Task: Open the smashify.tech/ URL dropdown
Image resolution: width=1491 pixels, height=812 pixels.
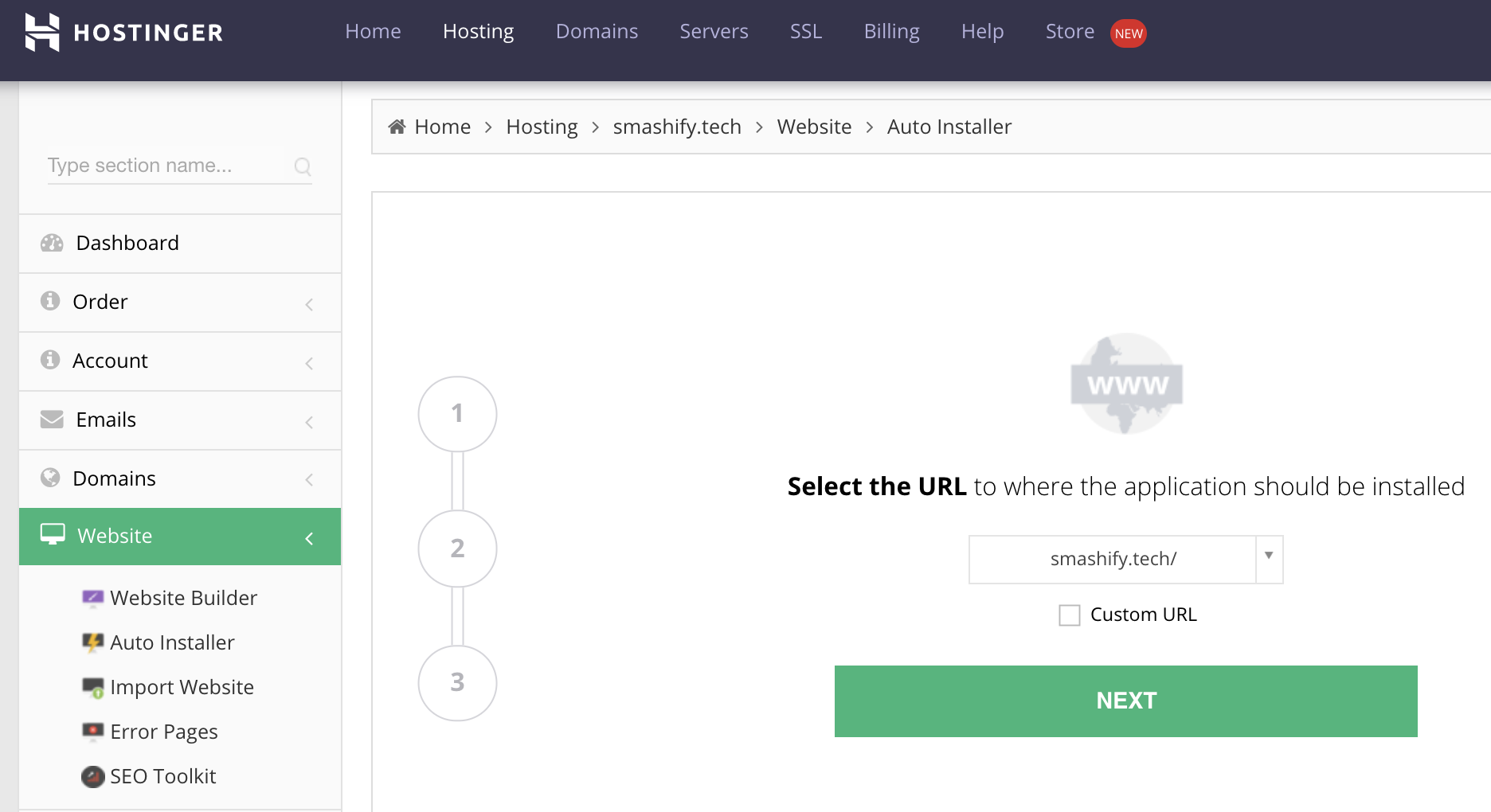Action: click(1125, 559)
